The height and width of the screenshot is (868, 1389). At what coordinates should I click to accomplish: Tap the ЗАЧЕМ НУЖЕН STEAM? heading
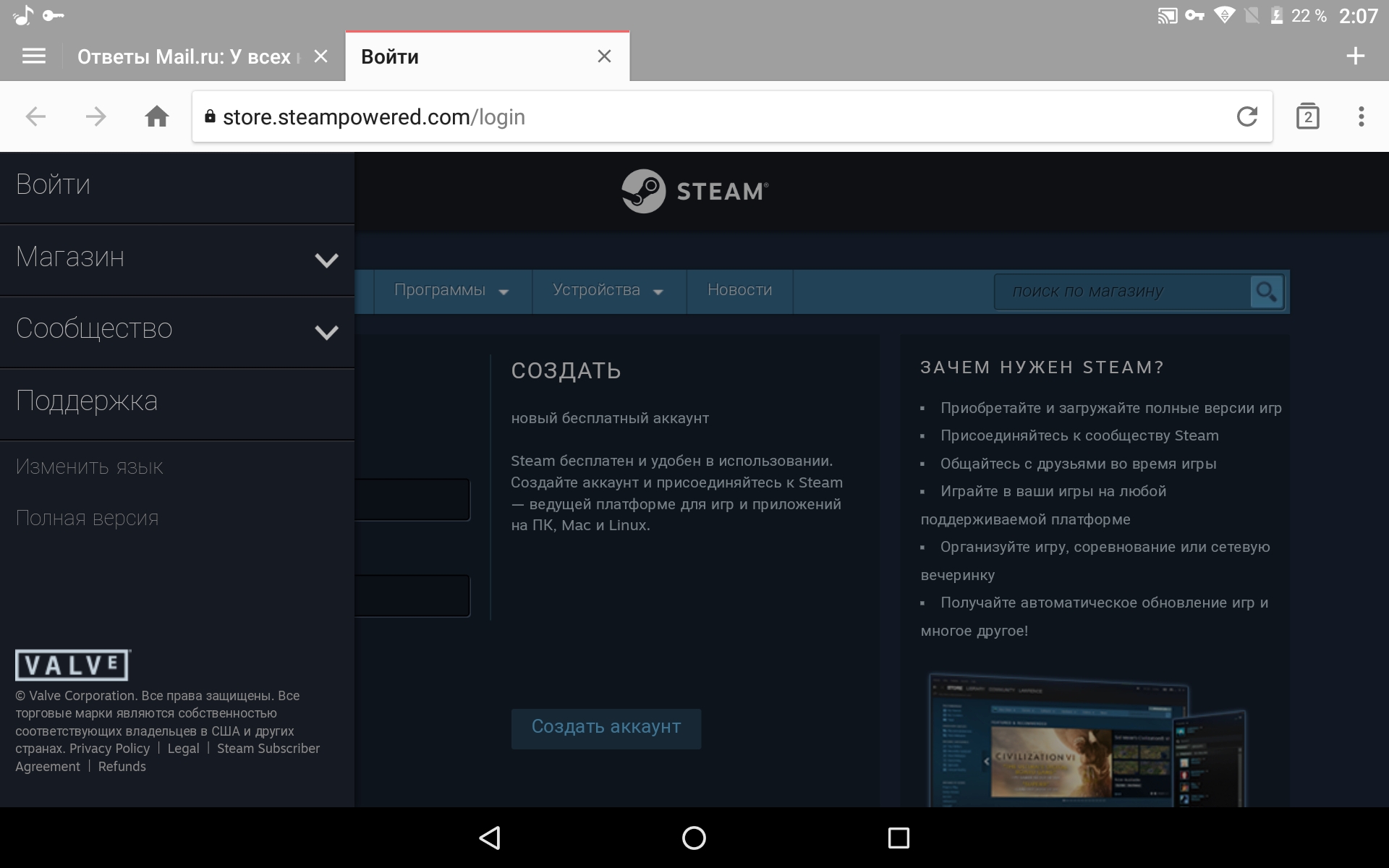pyautogui.click(x=1042, y=367)
